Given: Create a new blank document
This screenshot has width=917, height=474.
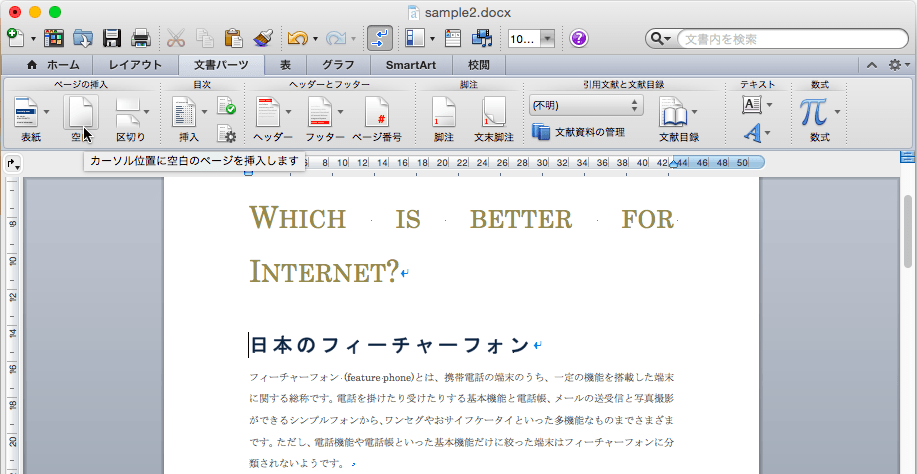Looking at the screenshot, I should pyautogui.click(x=16, y=38).
